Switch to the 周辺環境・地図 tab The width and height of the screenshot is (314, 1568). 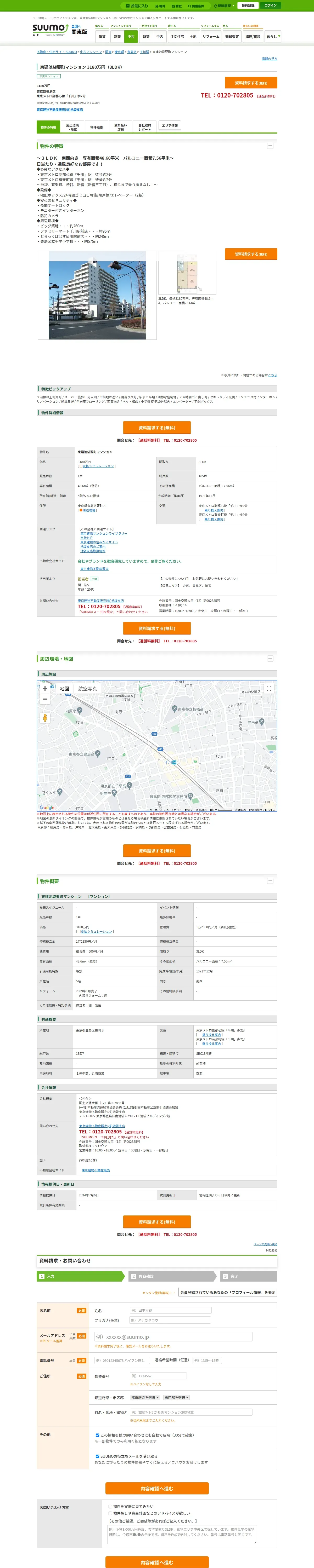coord(72,127)
